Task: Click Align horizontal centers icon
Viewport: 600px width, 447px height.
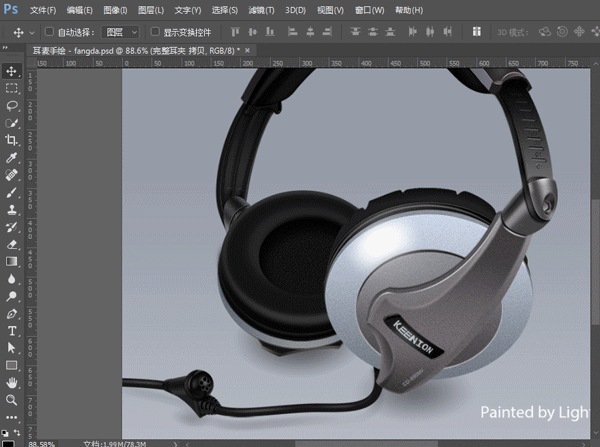Action: [x=310, y=32]
